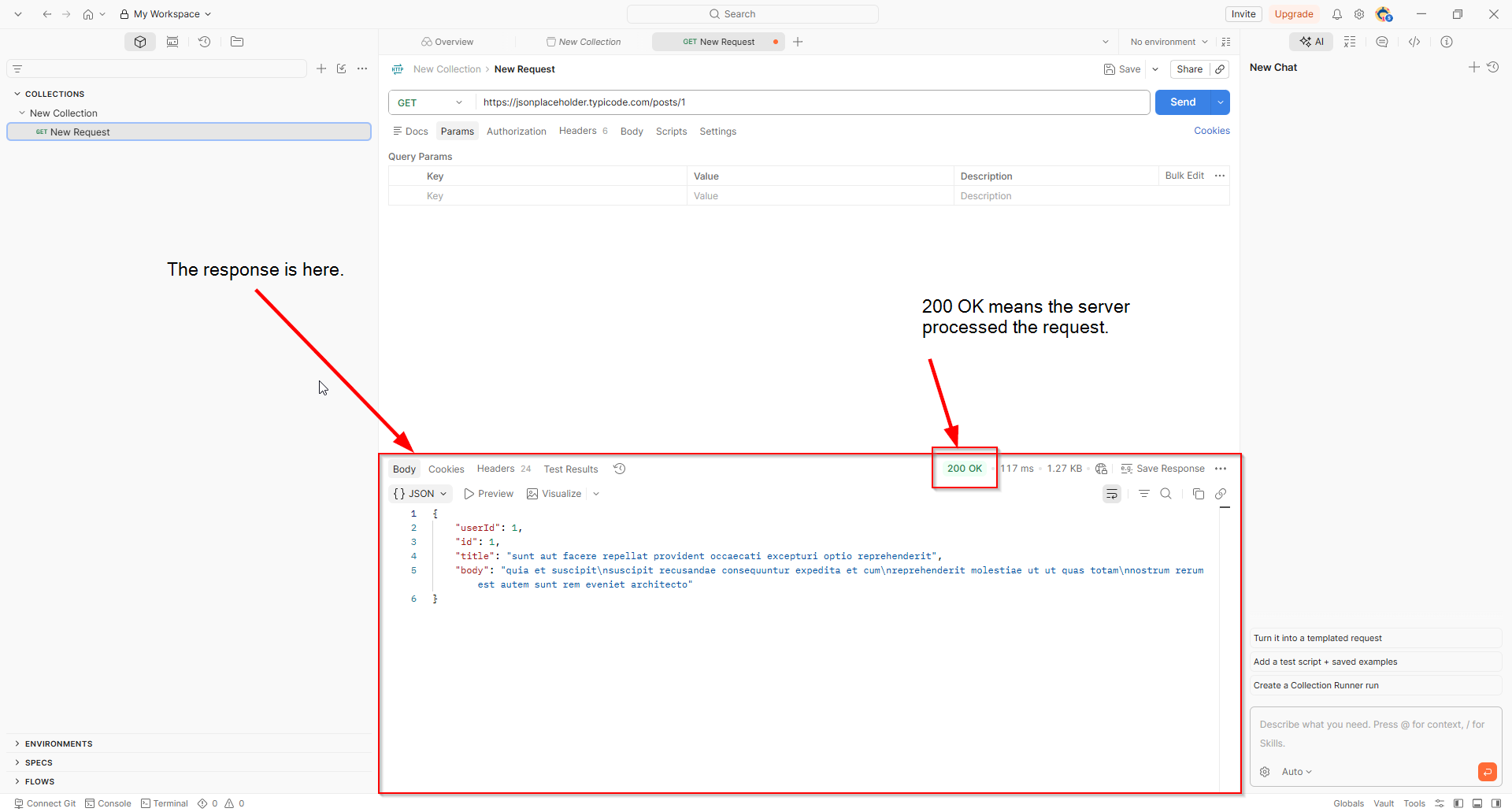Open the History sidebar icon

pyautogui.click(x=204, y=42)
